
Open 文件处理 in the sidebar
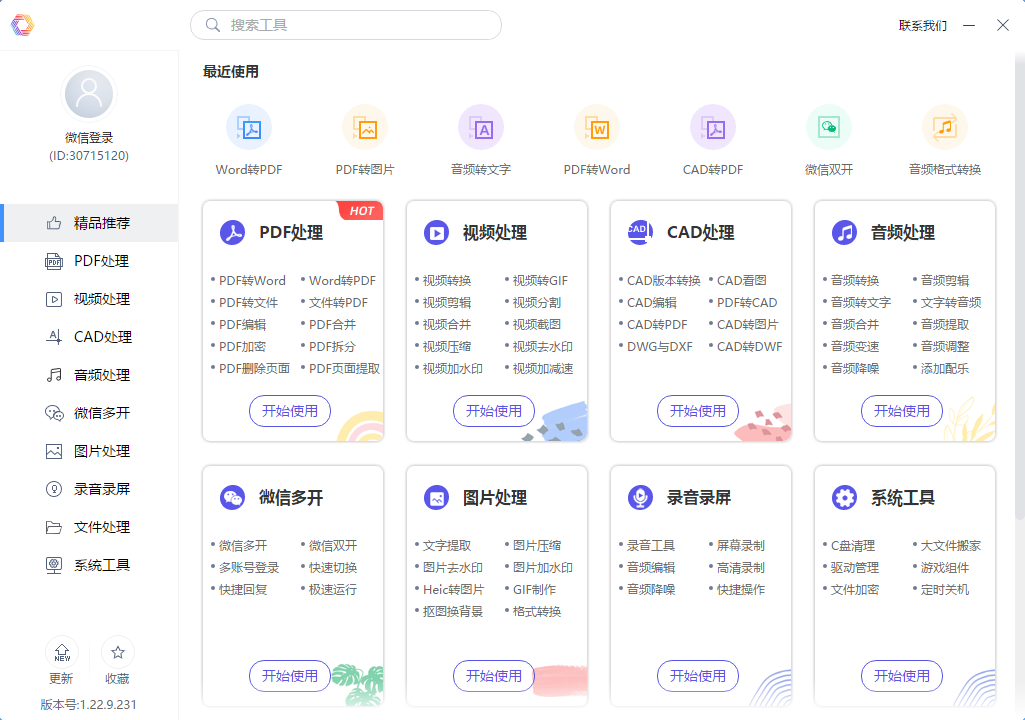[x=89, y=527]
